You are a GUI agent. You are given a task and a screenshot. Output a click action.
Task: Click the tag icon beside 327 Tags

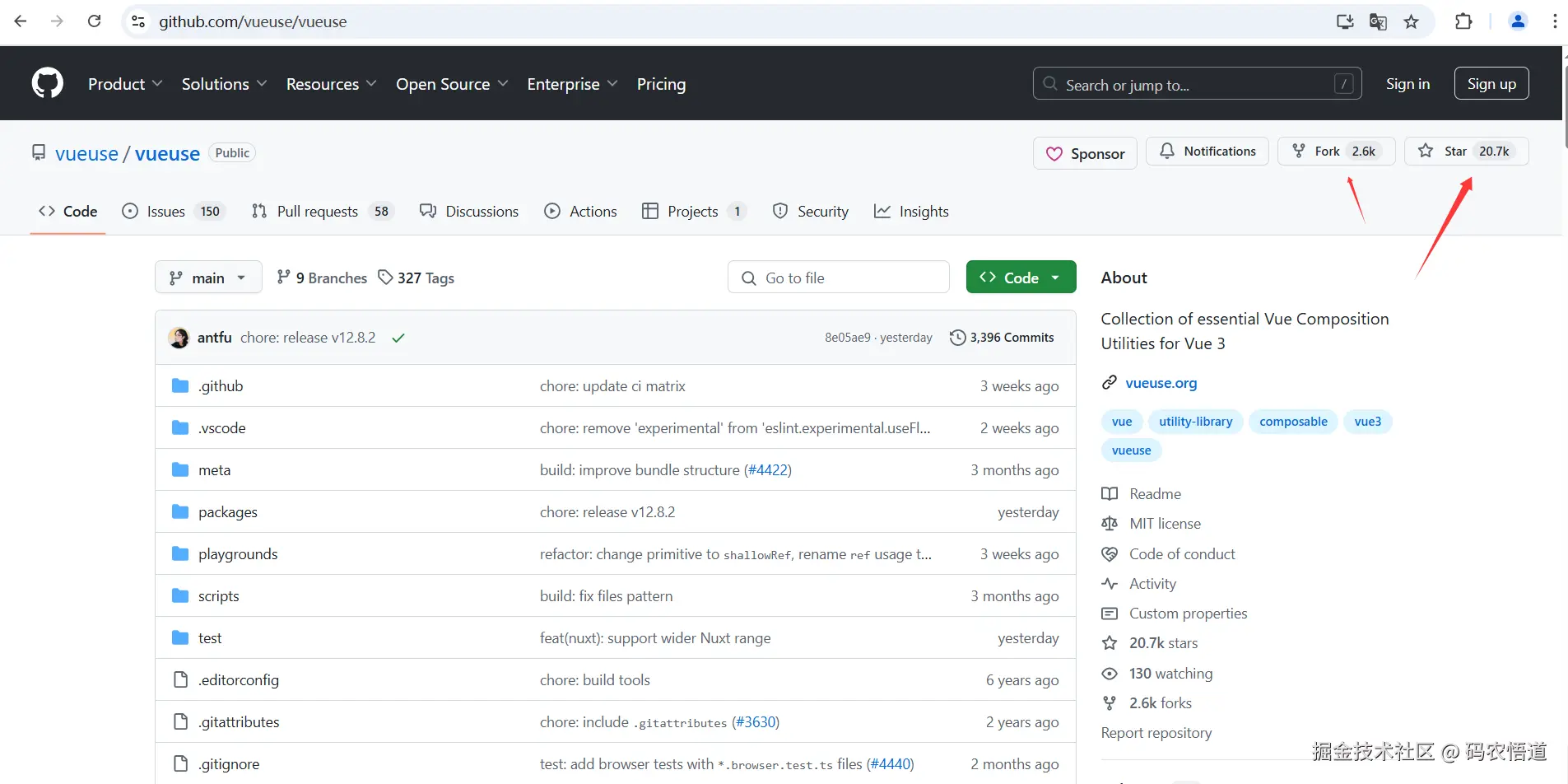385,278
